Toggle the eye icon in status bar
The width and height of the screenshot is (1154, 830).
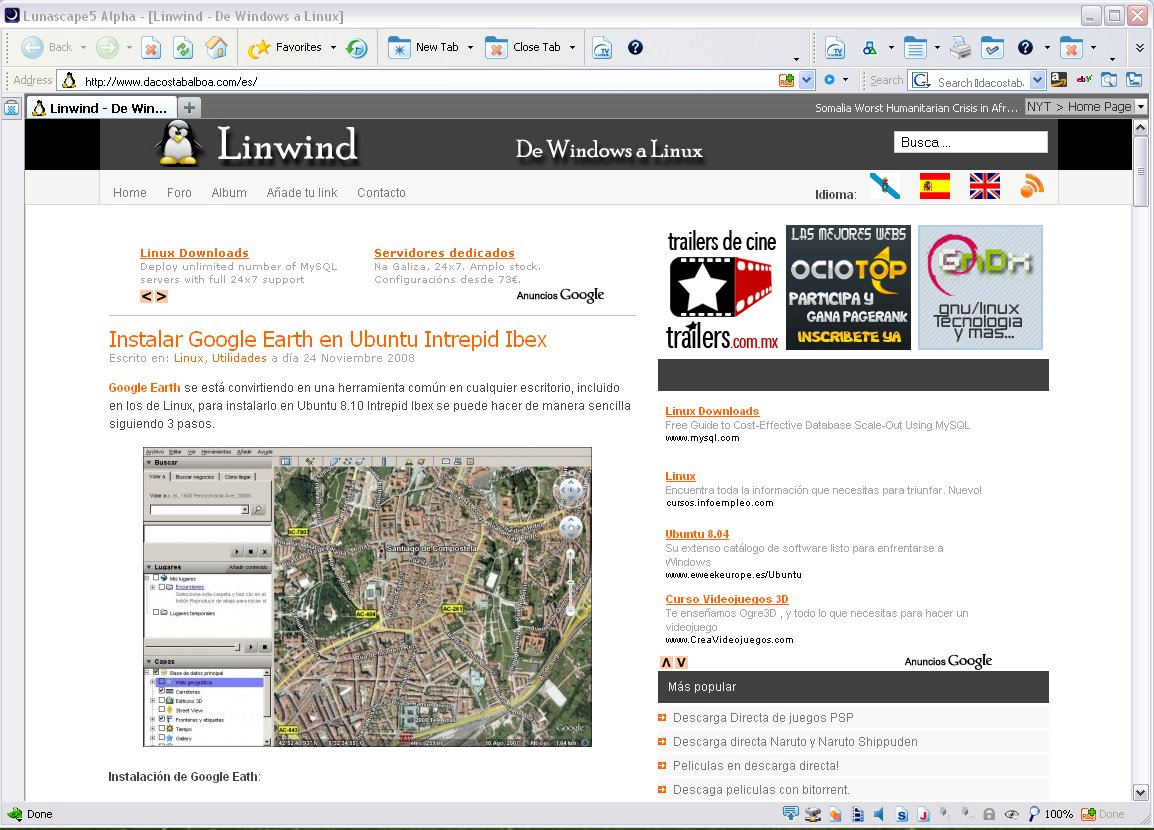click(1012, 814)
